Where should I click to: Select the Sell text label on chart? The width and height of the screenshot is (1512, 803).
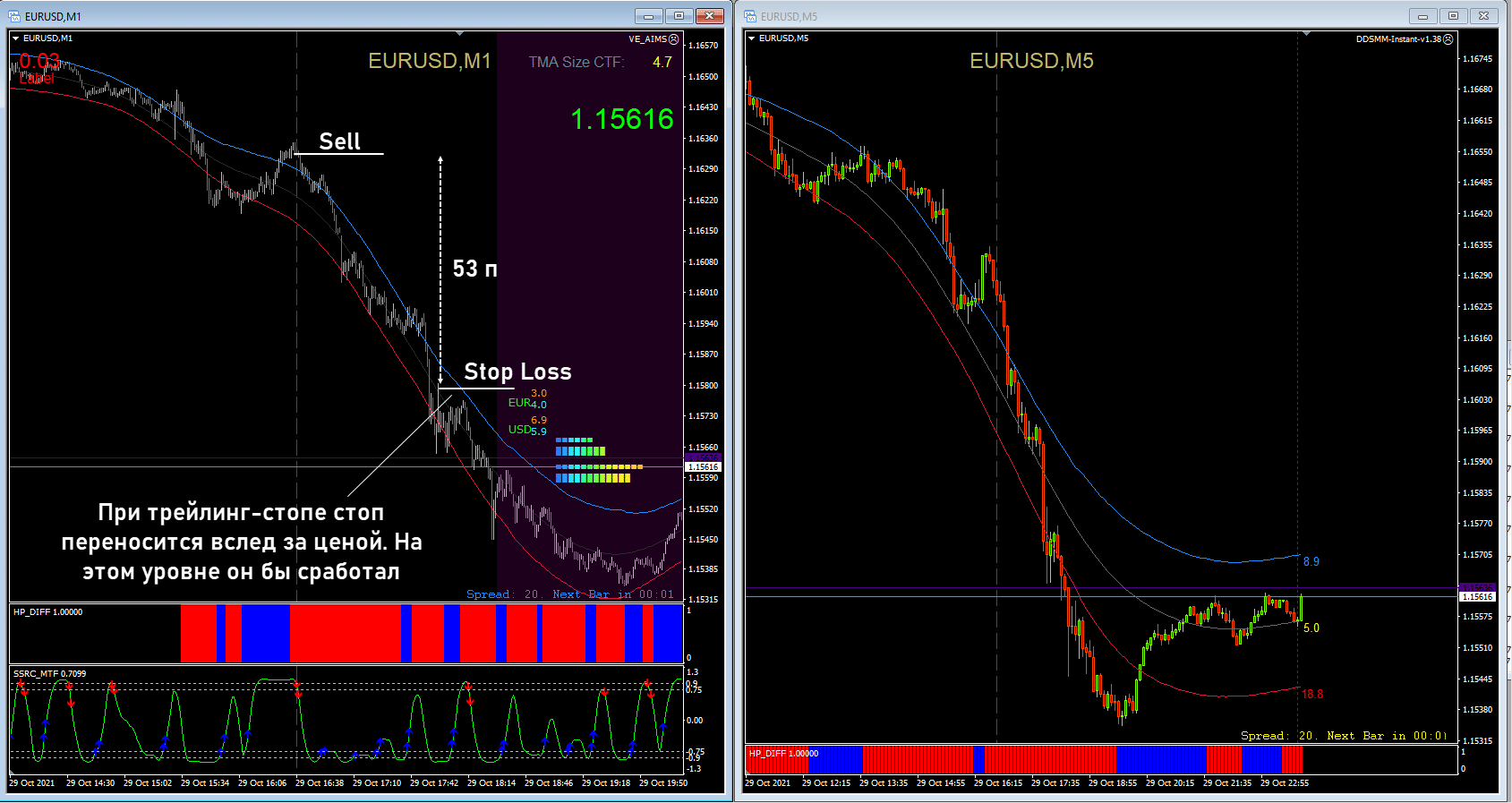339,141
